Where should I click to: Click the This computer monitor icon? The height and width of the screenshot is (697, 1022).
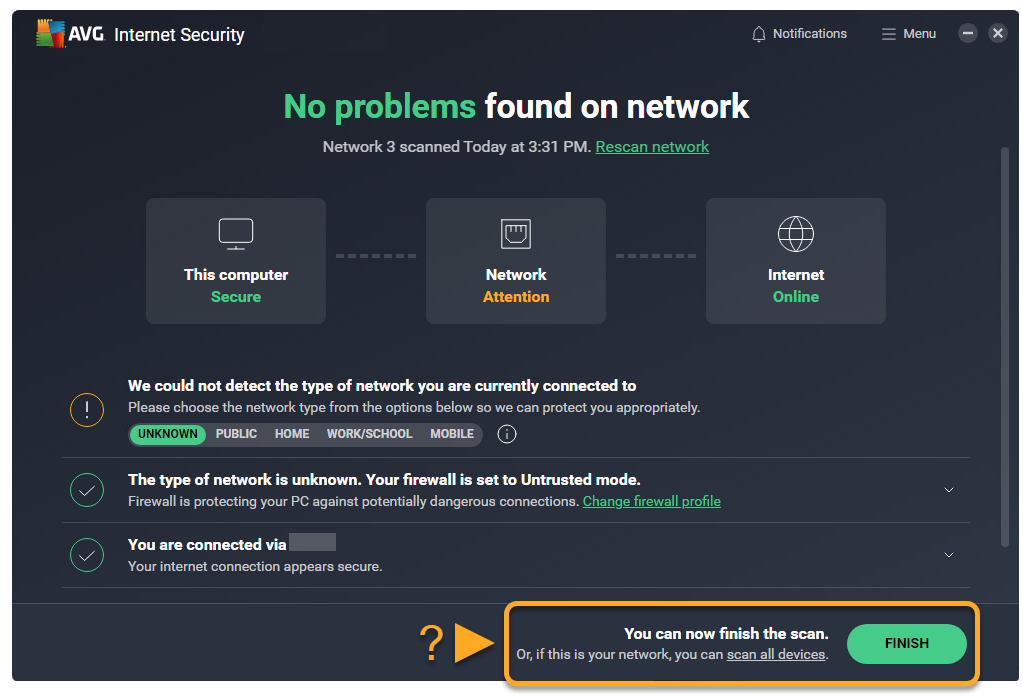tap(236, 234)
